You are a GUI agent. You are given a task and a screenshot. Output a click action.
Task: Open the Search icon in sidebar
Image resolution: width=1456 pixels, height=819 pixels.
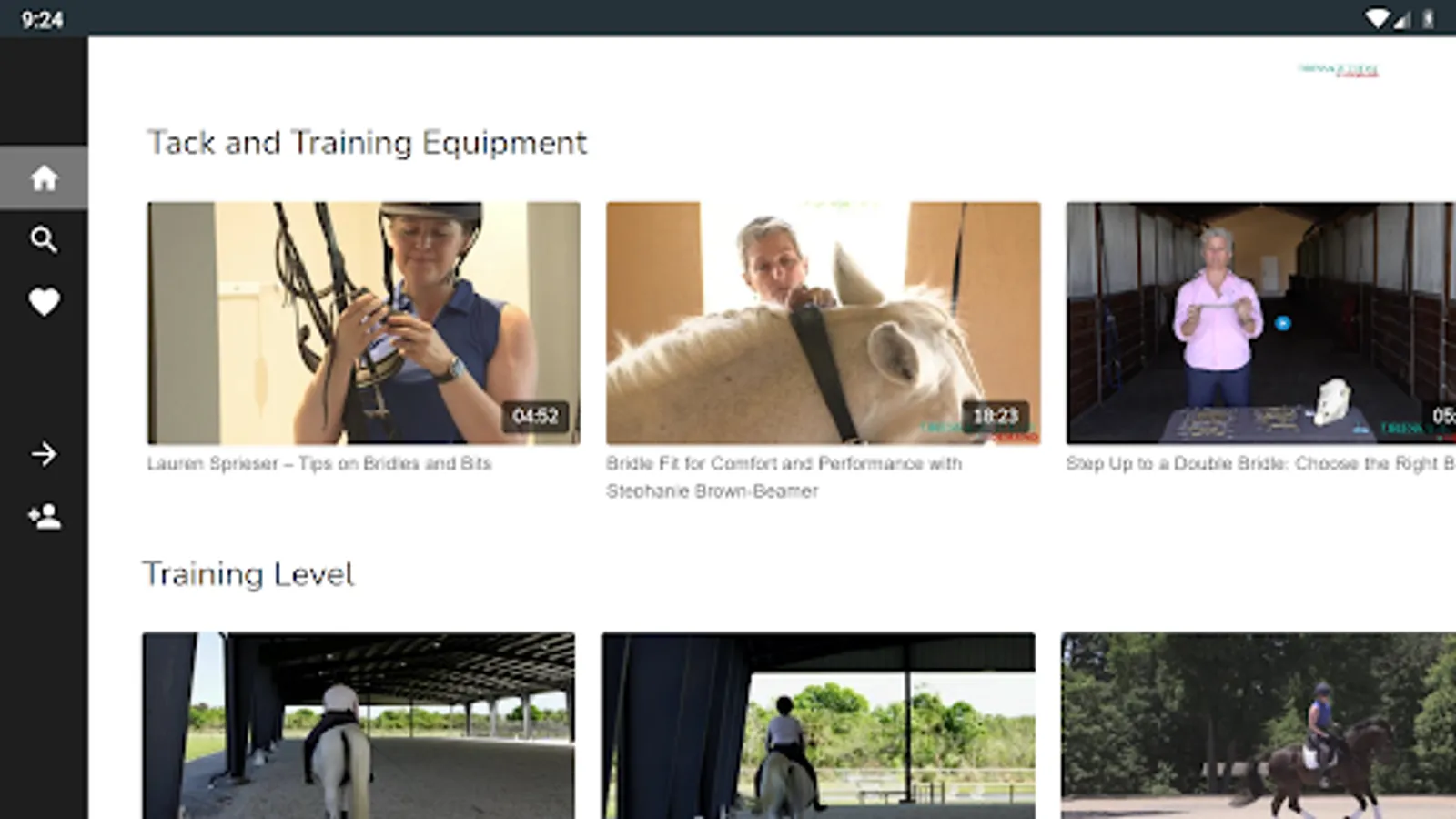click(x=44, y=239)
